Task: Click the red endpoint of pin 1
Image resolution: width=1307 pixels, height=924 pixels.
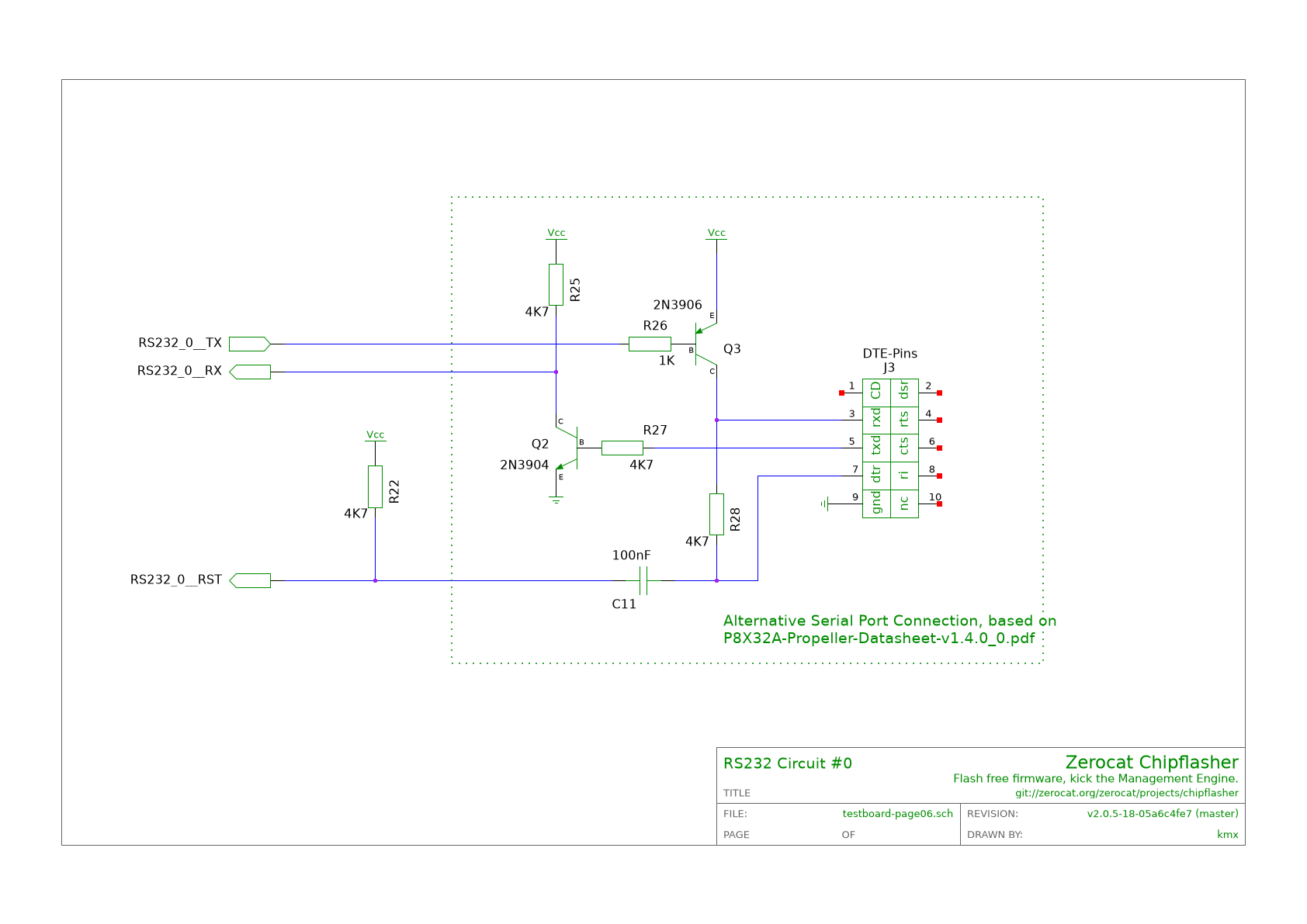Action: point(841,393)
